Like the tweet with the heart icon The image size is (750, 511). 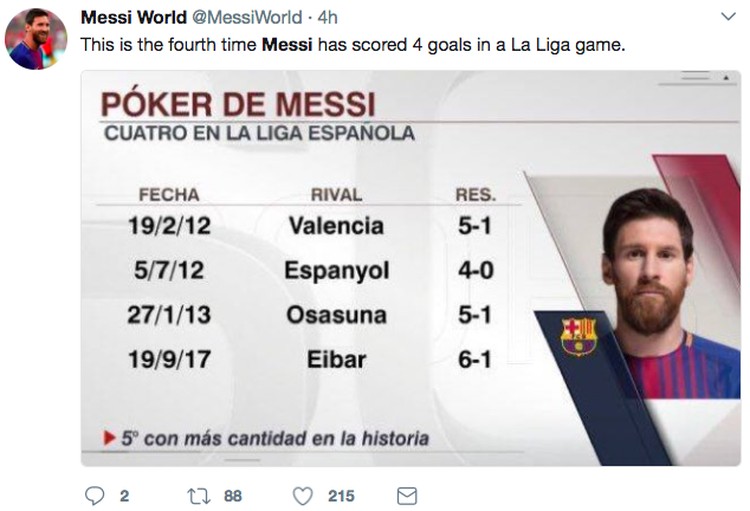[x=303, y=496]
